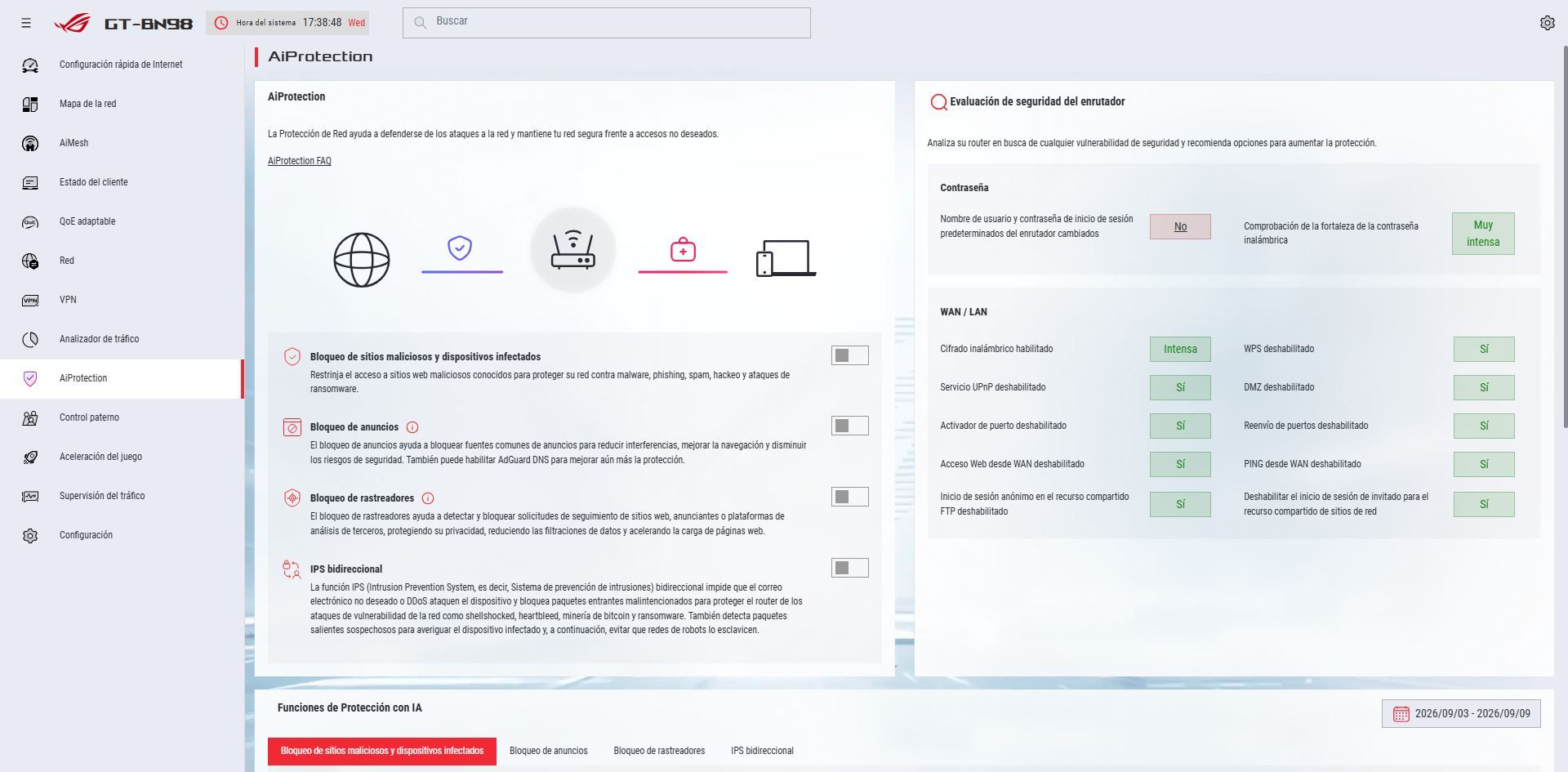
Task: Click the laptop and phone devices icon
Action: pos(786,258)
